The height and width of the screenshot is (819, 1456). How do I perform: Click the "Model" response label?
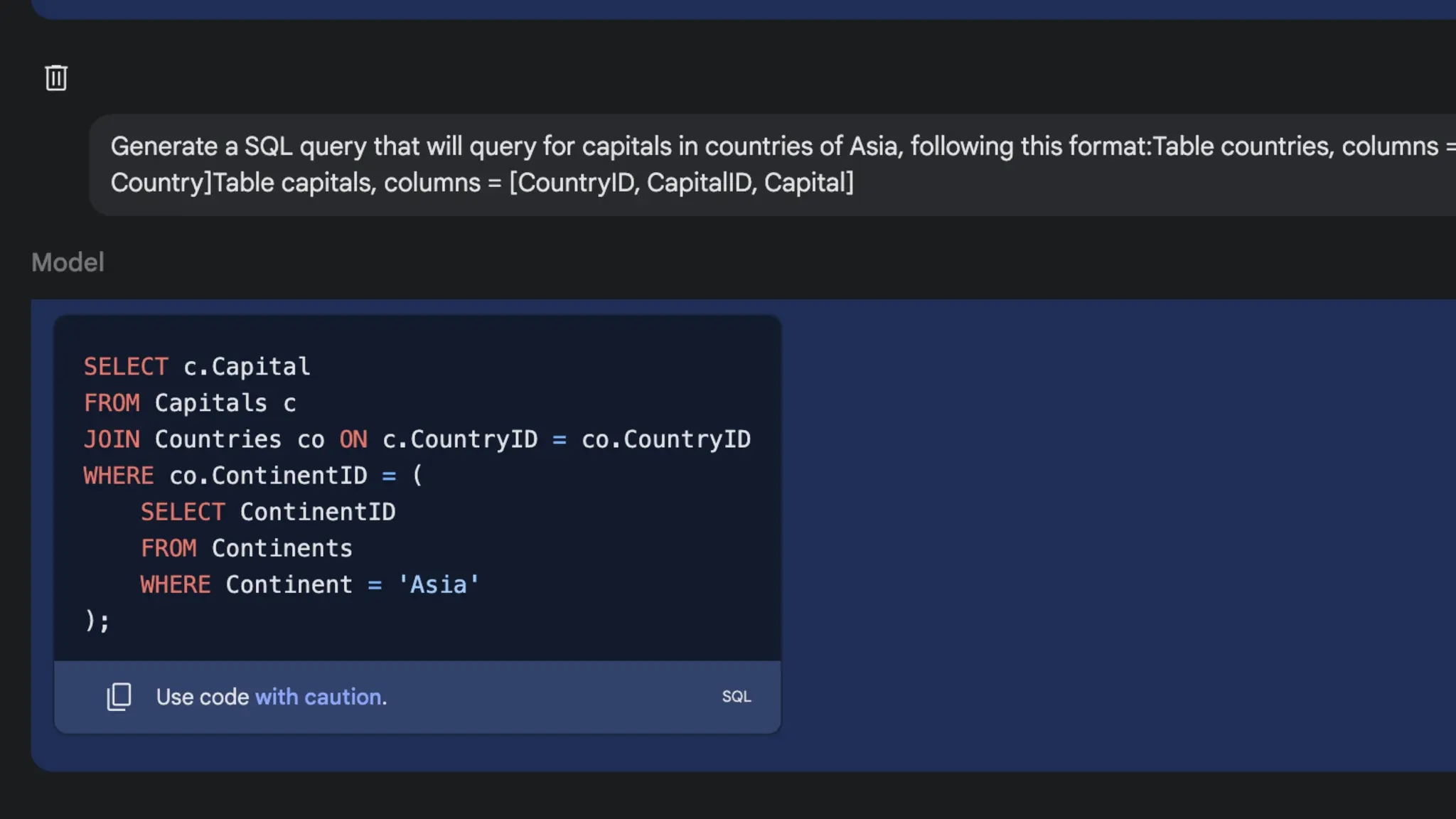pyautogui.click(x=68, y=262)
